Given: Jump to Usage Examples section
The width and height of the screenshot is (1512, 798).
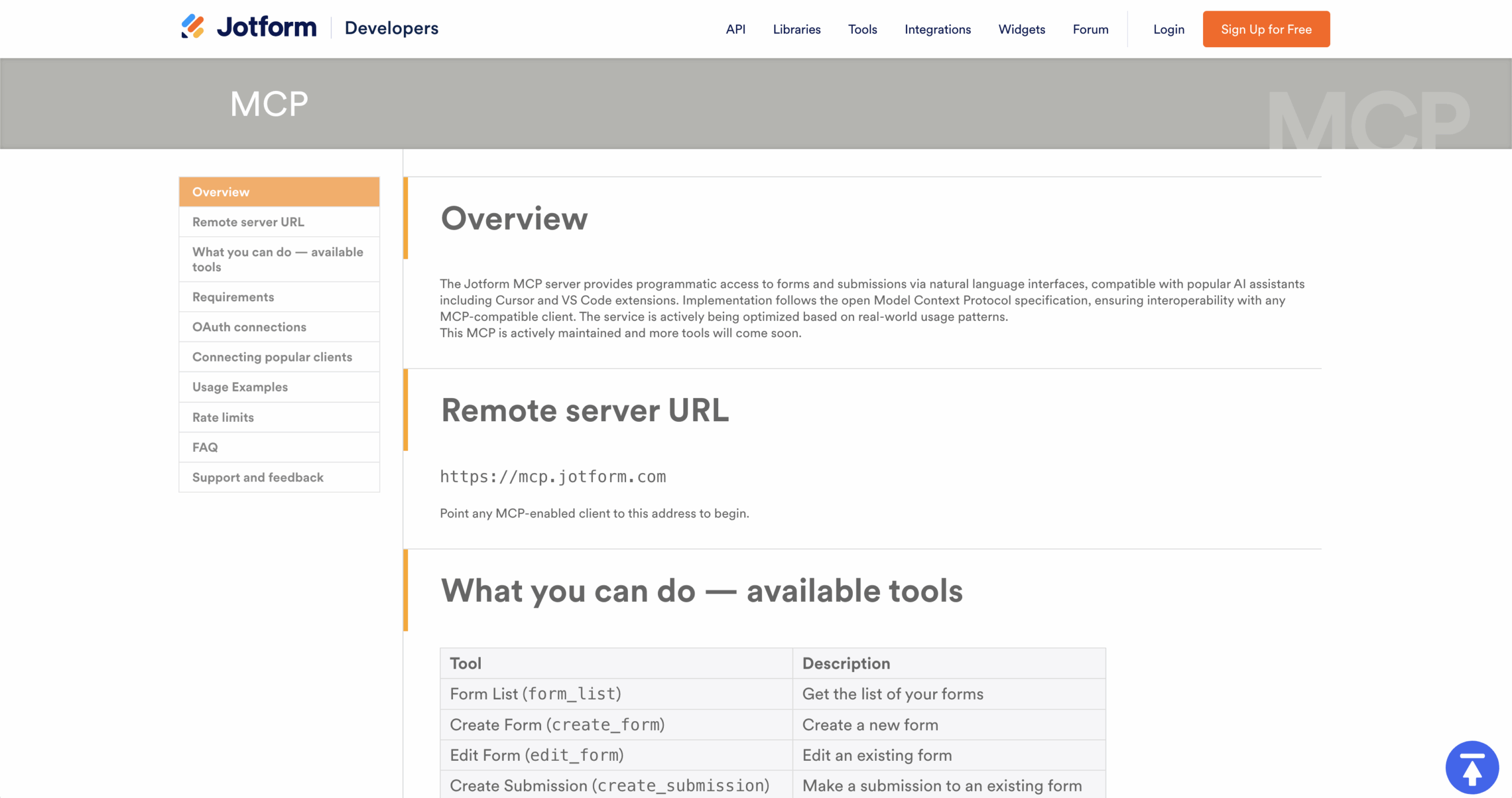Looking at the screenshot, I should (279, 387).
